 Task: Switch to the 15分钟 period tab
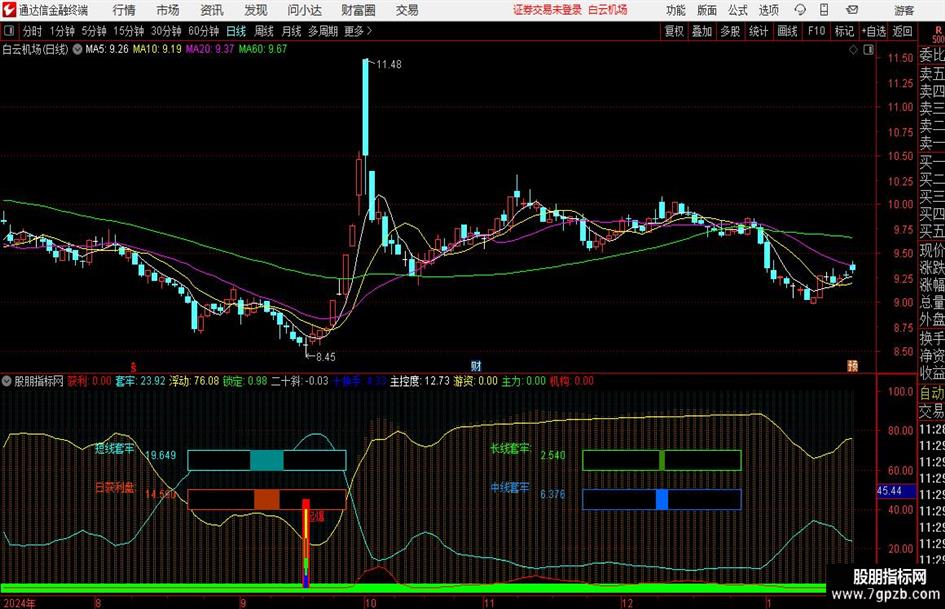point(129,31)
